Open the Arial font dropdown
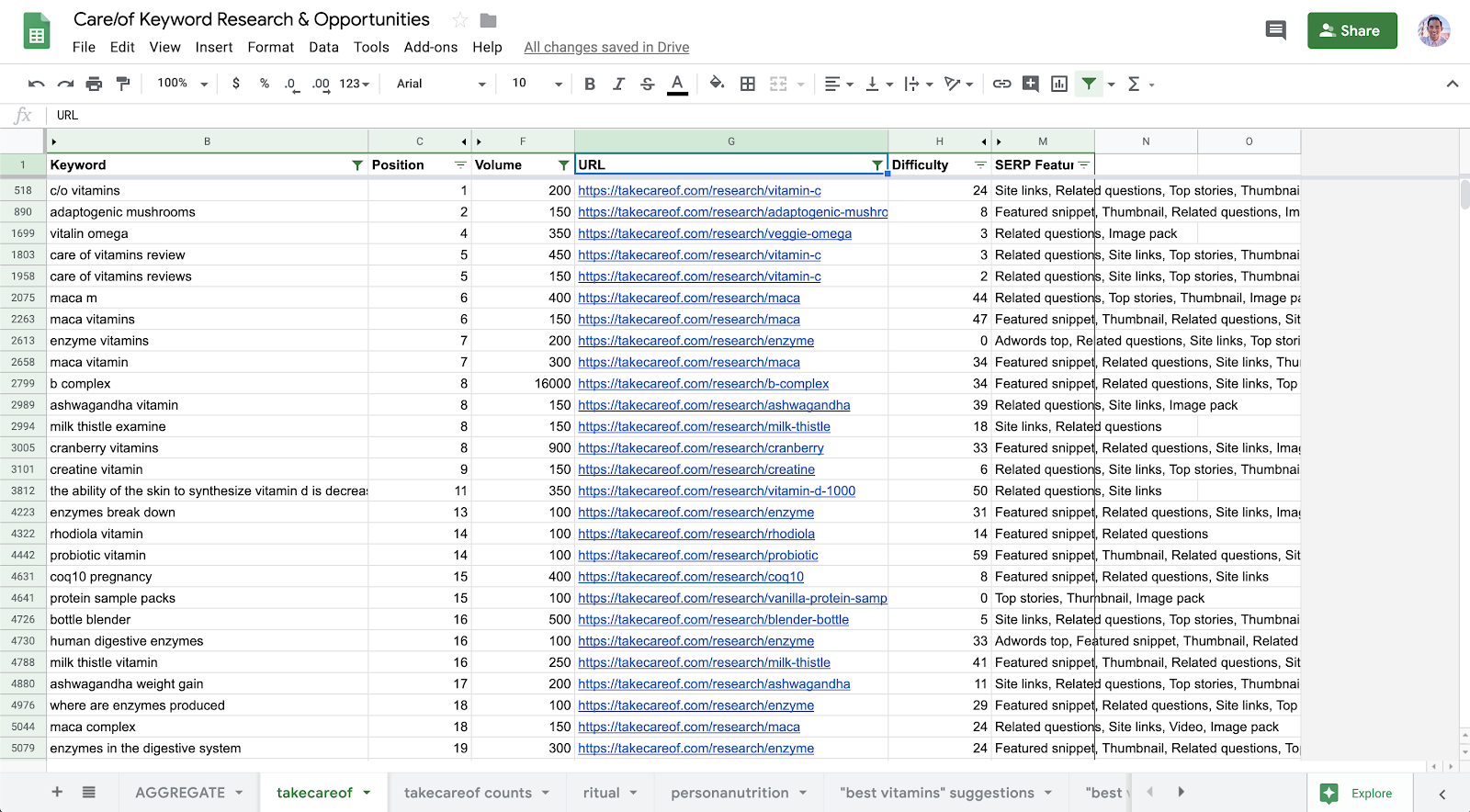Viewport: 1470px width, 812px height. coord(441,84)
